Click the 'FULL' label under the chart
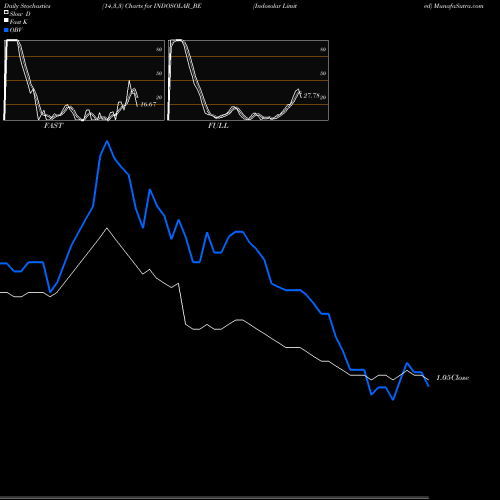Screen dimensions: 500x500 pos(218,126)
